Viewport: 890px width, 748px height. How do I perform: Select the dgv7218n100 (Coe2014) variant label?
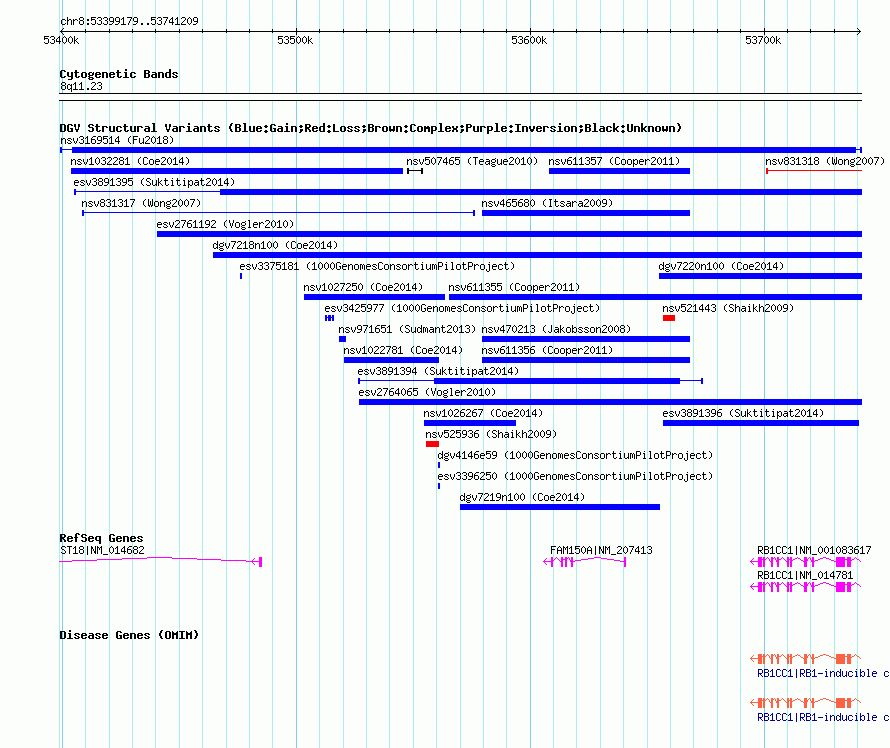click(275, 245)
